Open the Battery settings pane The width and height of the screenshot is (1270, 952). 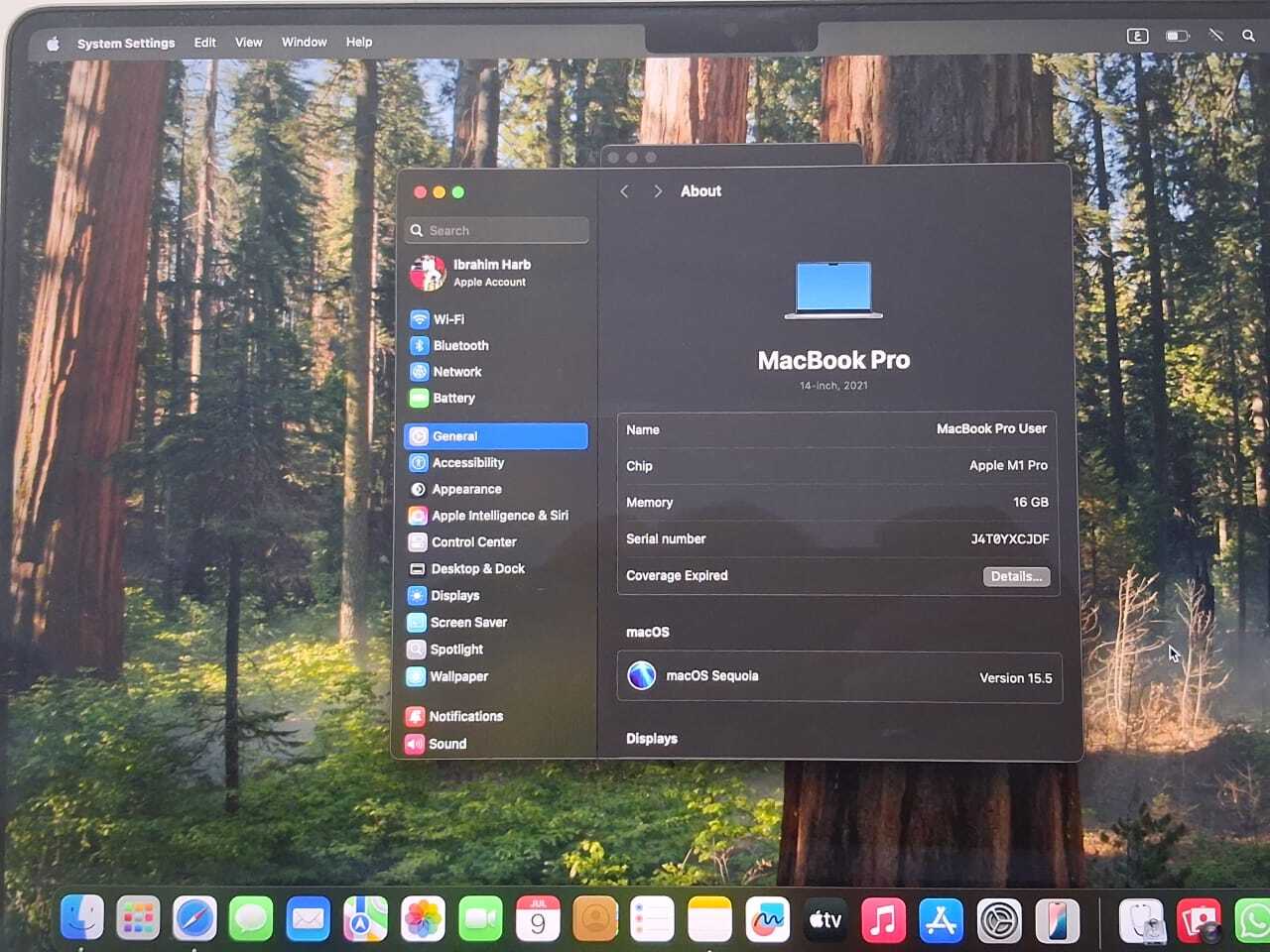453,399
